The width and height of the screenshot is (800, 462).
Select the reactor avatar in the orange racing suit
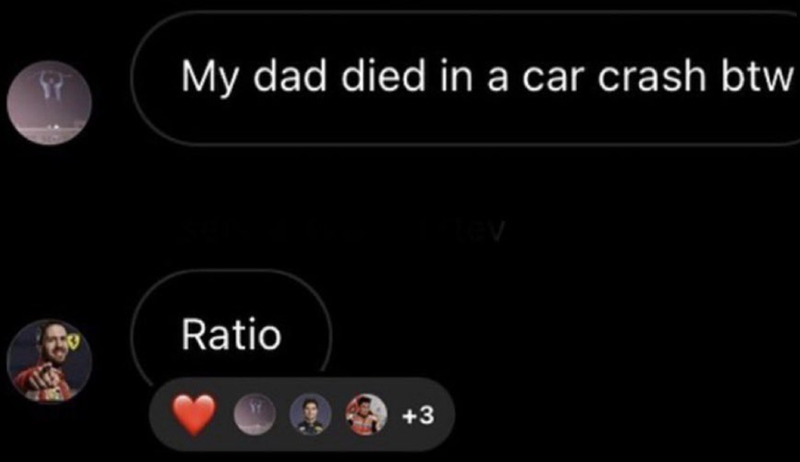tap(366, 414)
